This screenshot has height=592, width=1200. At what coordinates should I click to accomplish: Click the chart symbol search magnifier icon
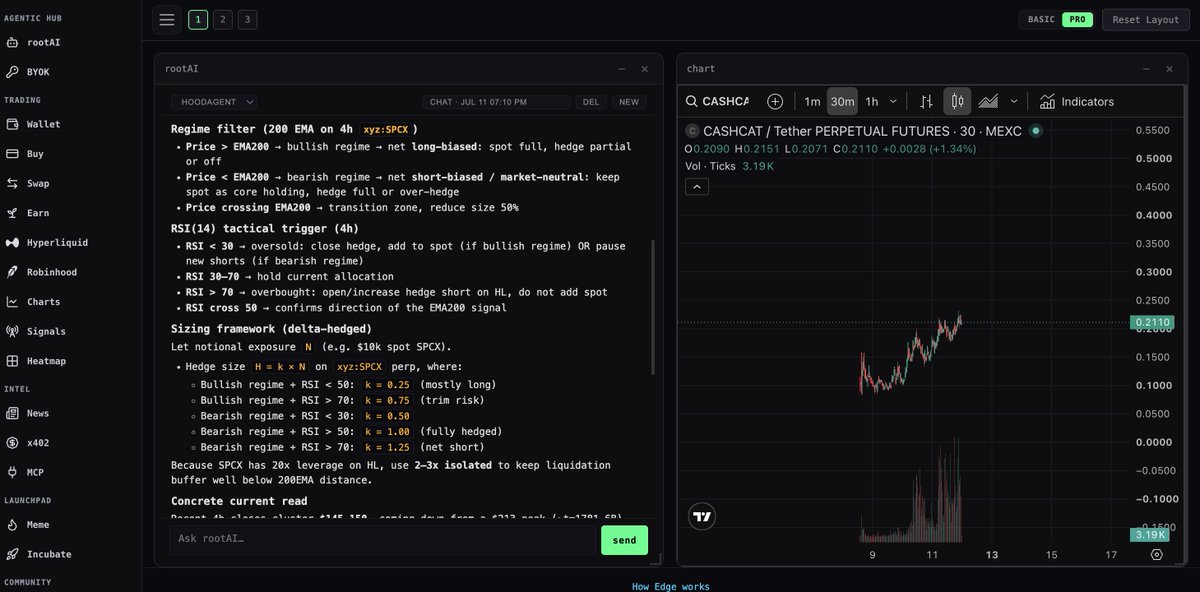click(x=692, y=101)
